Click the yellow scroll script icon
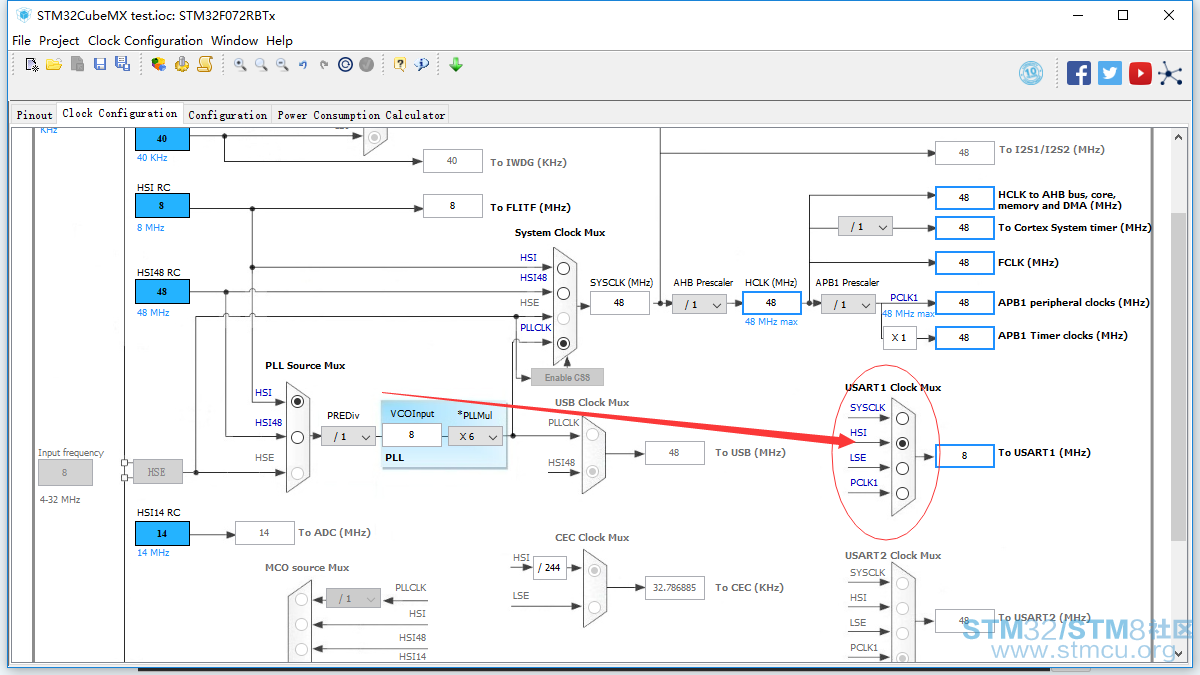Image resolution: width=1200 pixels, height=675 pixels. [205, 64]
